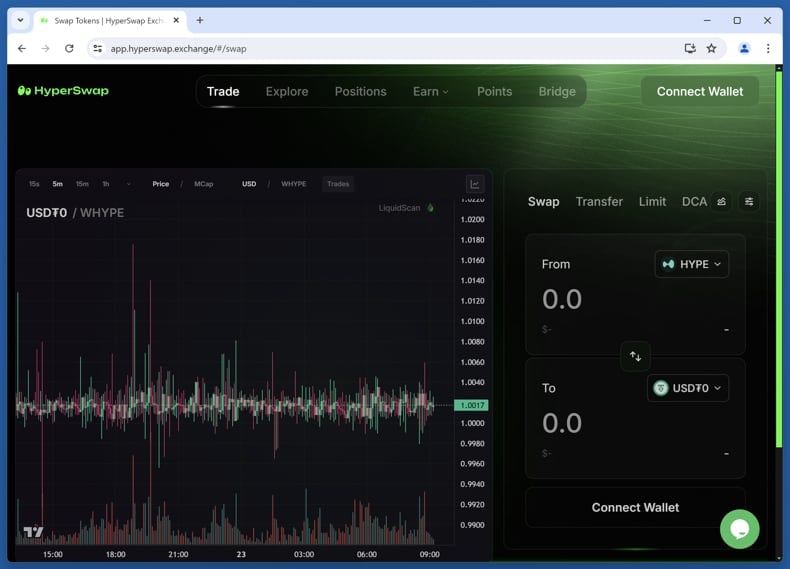This screenshot has height=569, width=790.
Task: Click the browser reload icon
Action: [69, 48]
